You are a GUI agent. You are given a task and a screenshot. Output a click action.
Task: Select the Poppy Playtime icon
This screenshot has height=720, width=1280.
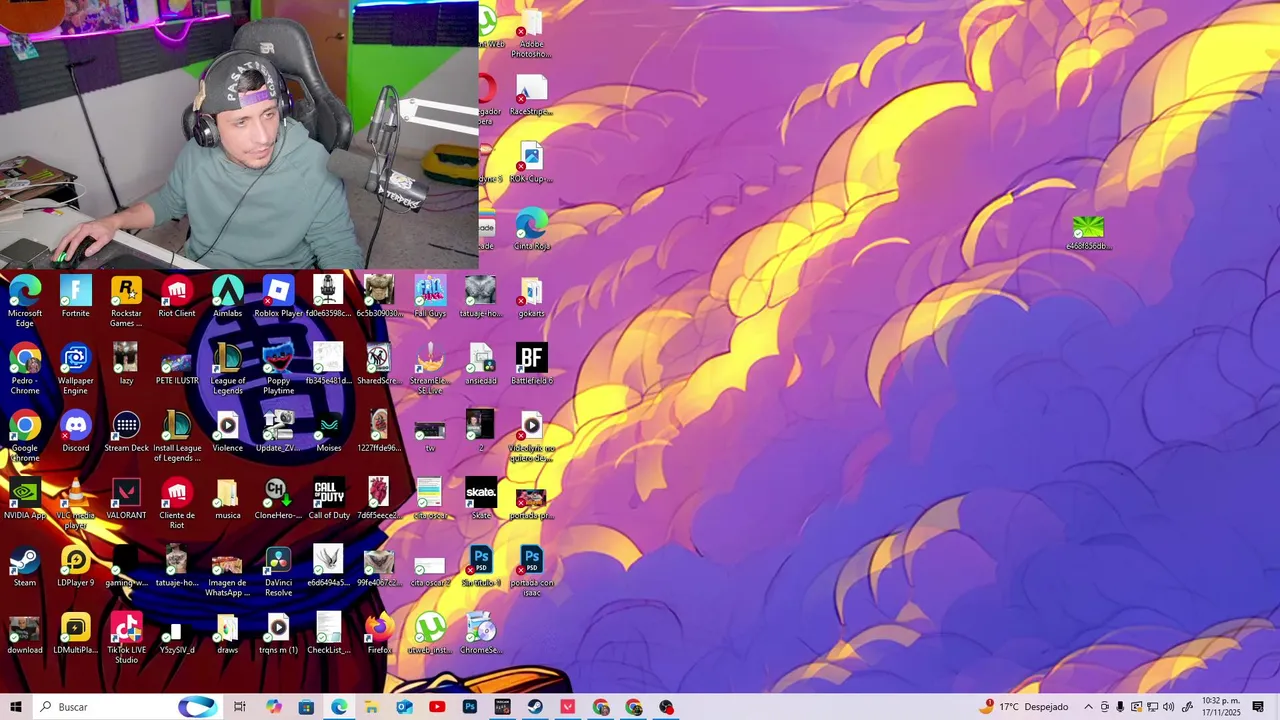point(278,368)
